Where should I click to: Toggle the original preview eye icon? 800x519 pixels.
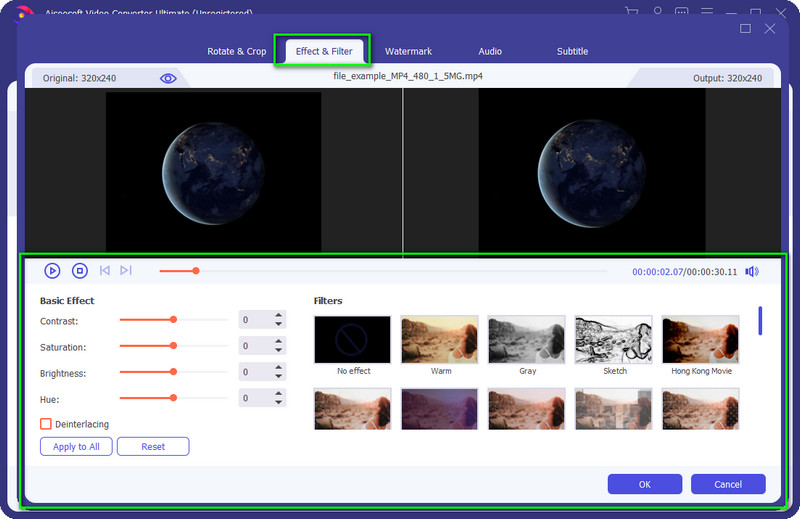168,78
